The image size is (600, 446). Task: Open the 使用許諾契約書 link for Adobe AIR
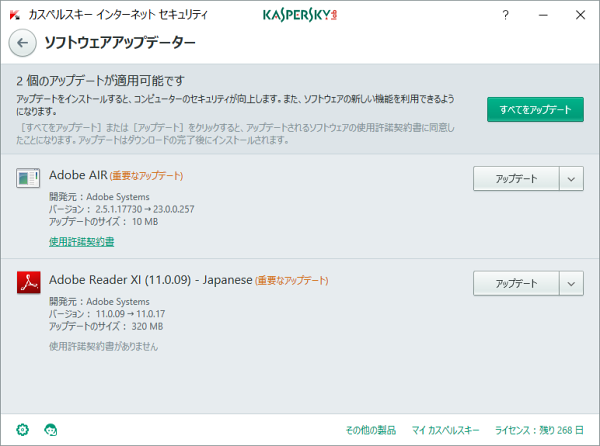click(82, 241)
